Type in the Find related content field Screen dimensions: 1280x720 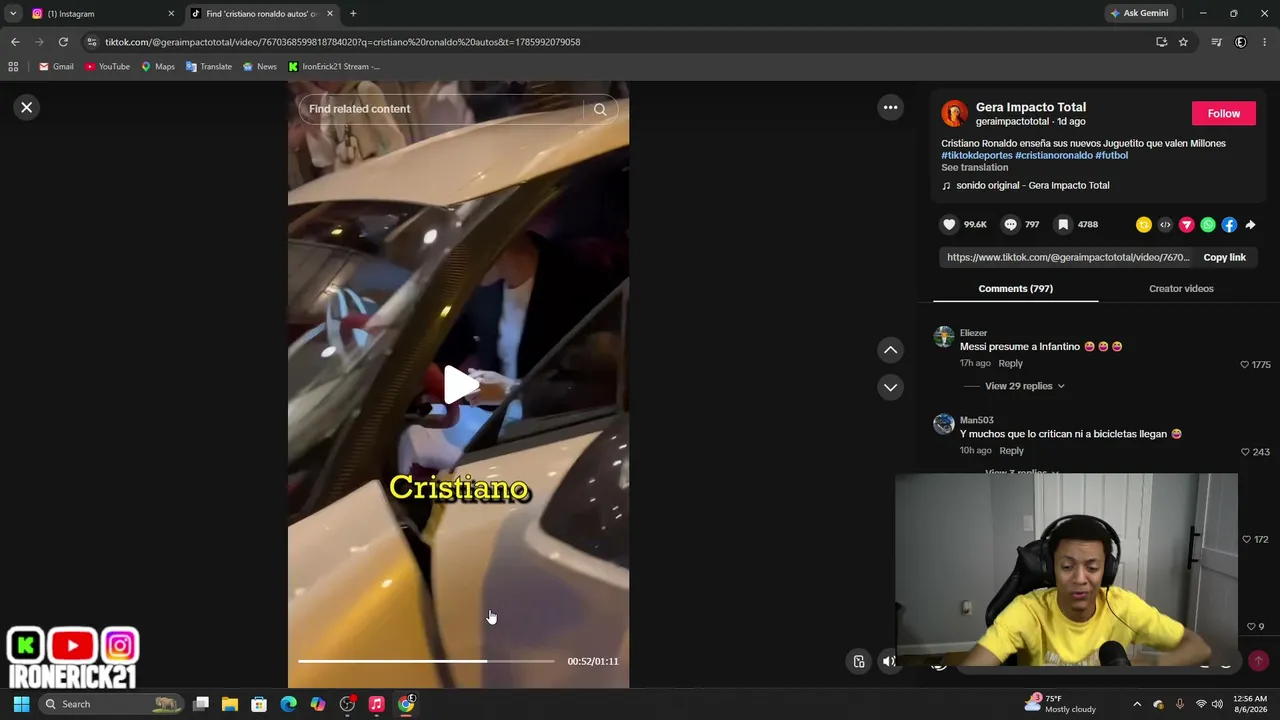(440, 109)
